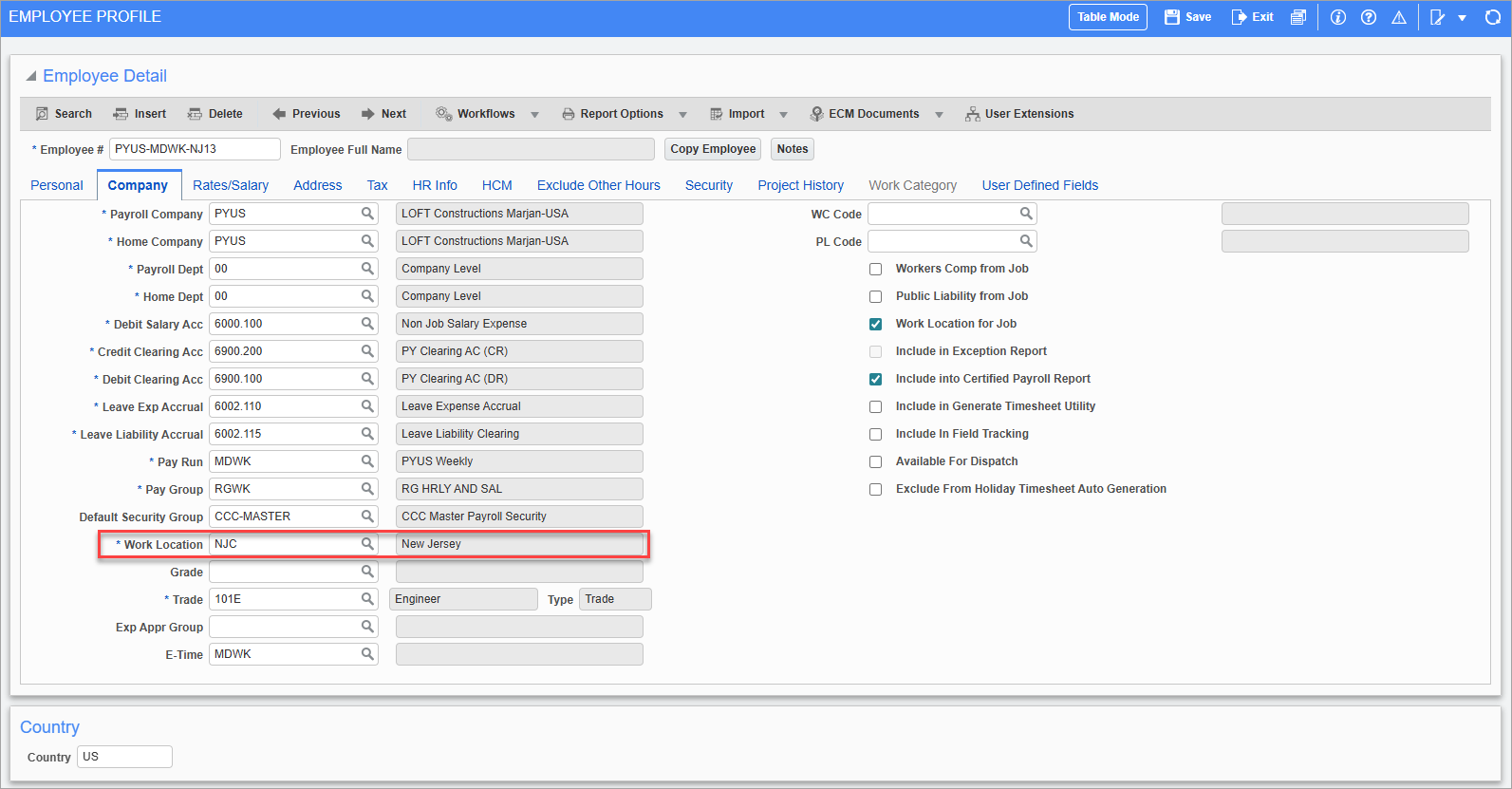Screen dimensions: 1512x789
Task: Enable Include In Field Tracking checkbox
Action: (x=876, y=435)
